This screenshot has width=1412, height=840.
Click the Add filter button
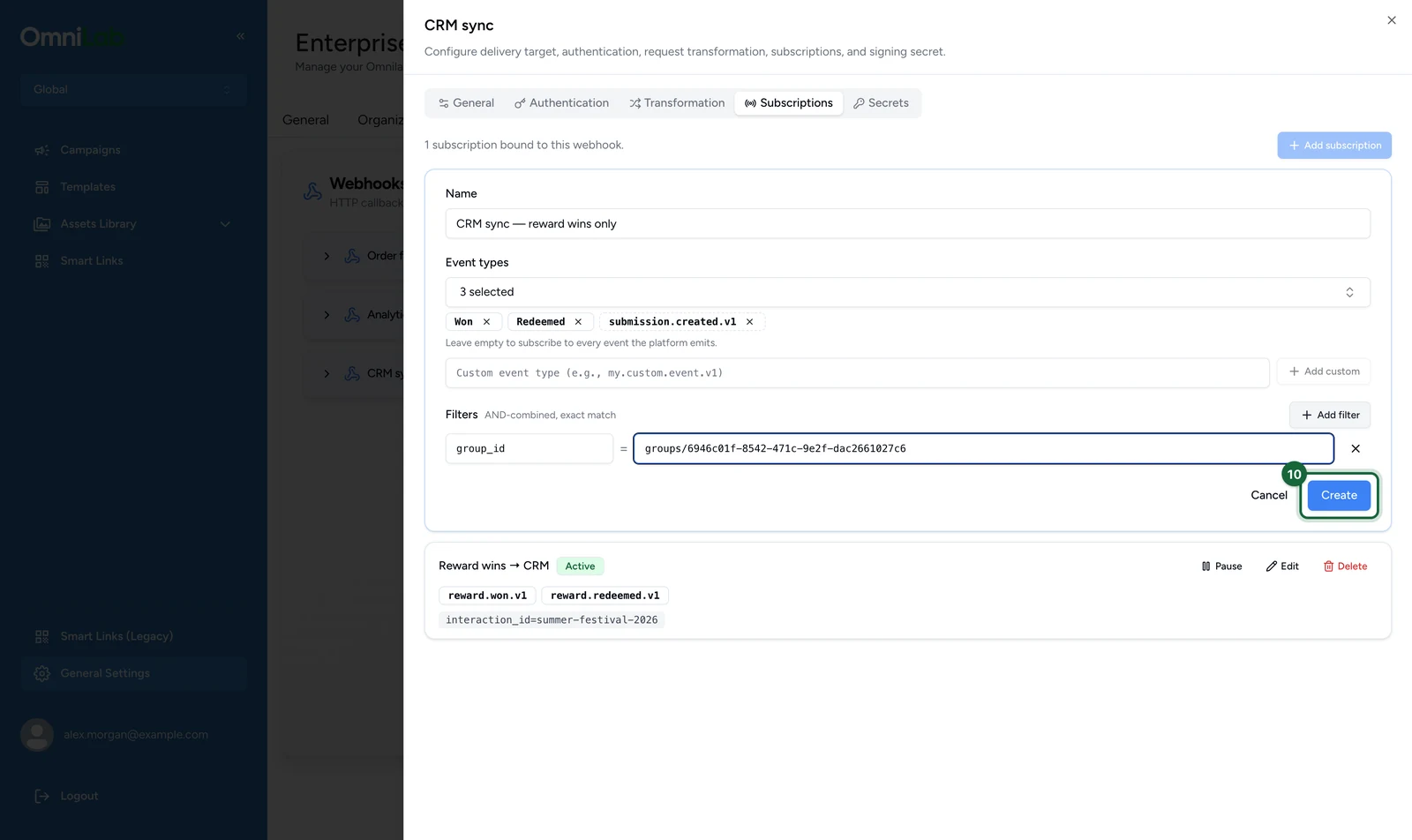tap(1330, 415)
